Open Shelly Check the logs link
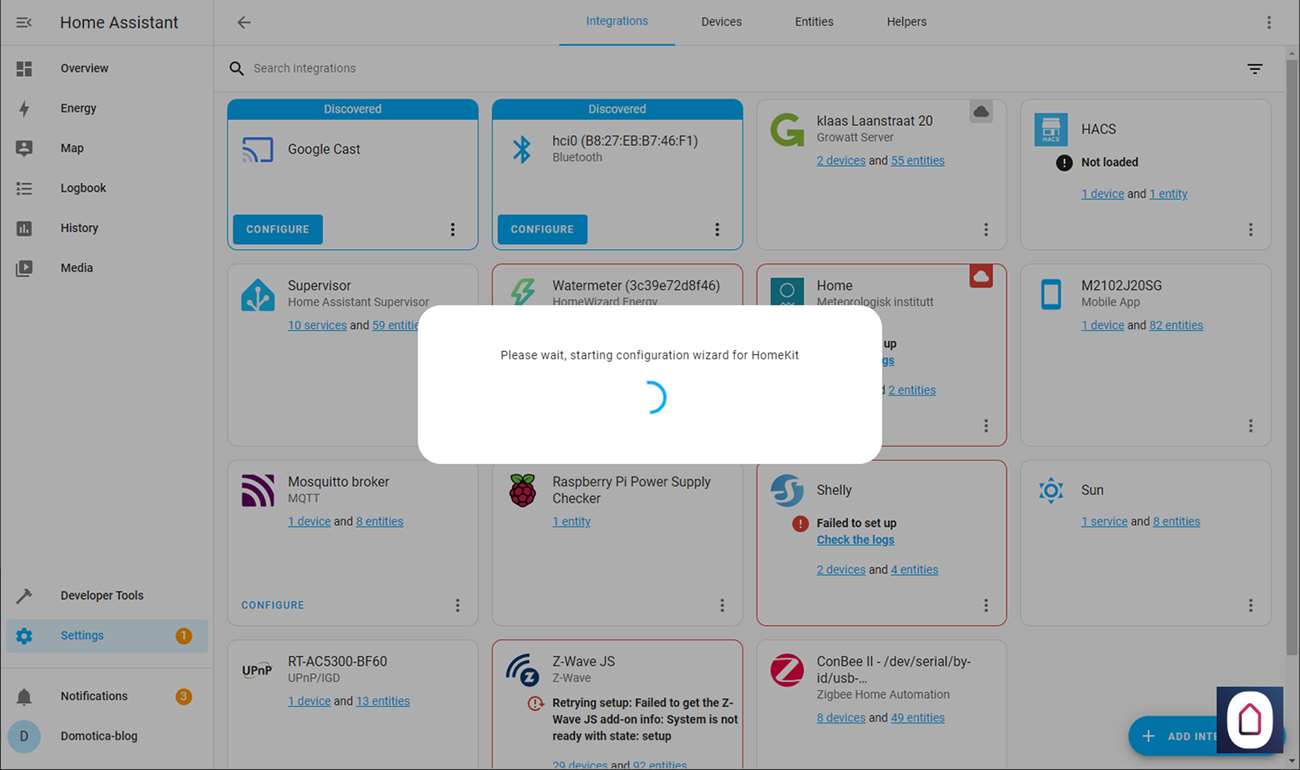The width and height of the screenshot is (1300, 770). click(x=856, y=540)
